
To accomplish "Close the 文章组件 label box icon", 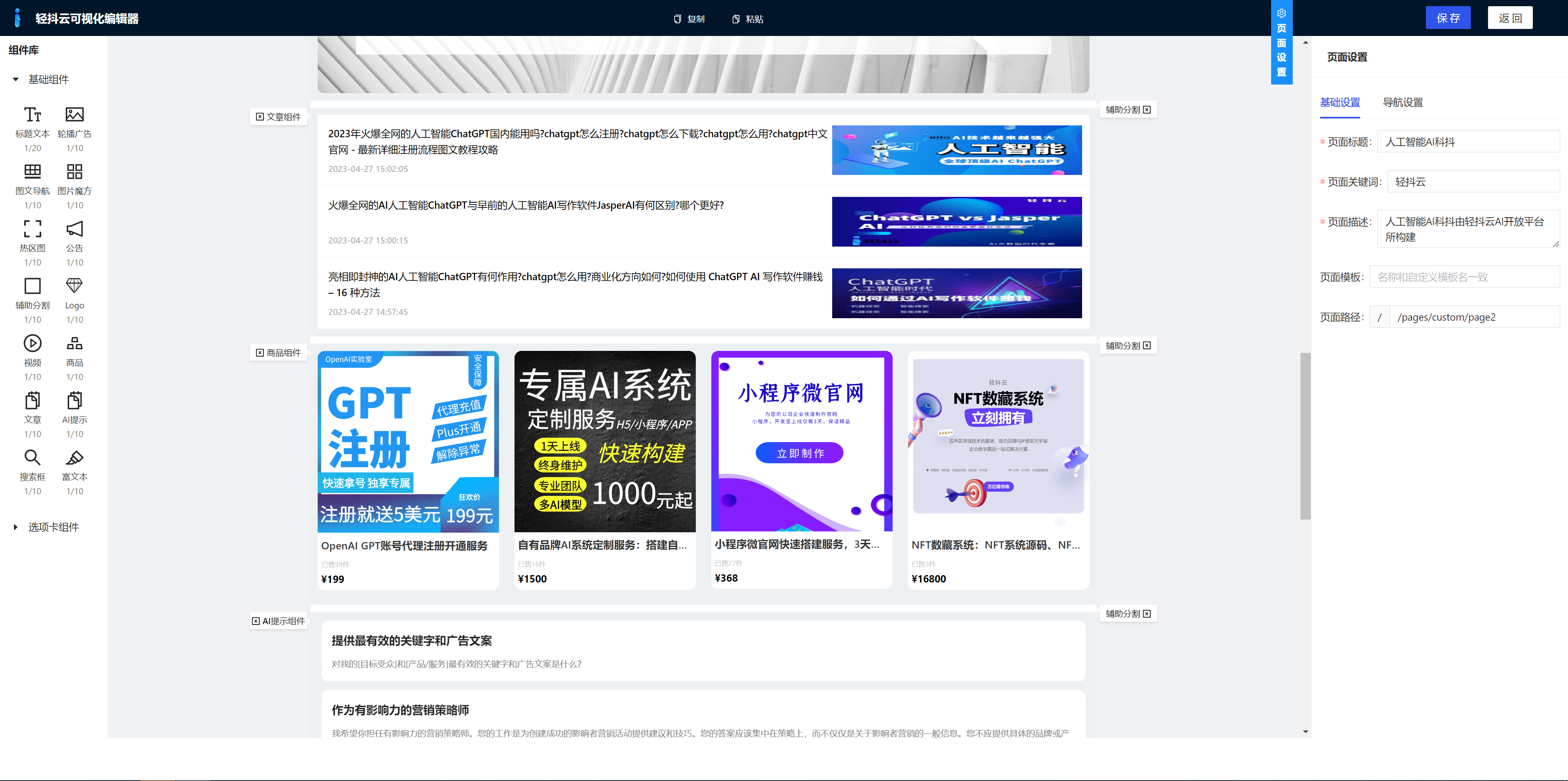I will point(260,117).
